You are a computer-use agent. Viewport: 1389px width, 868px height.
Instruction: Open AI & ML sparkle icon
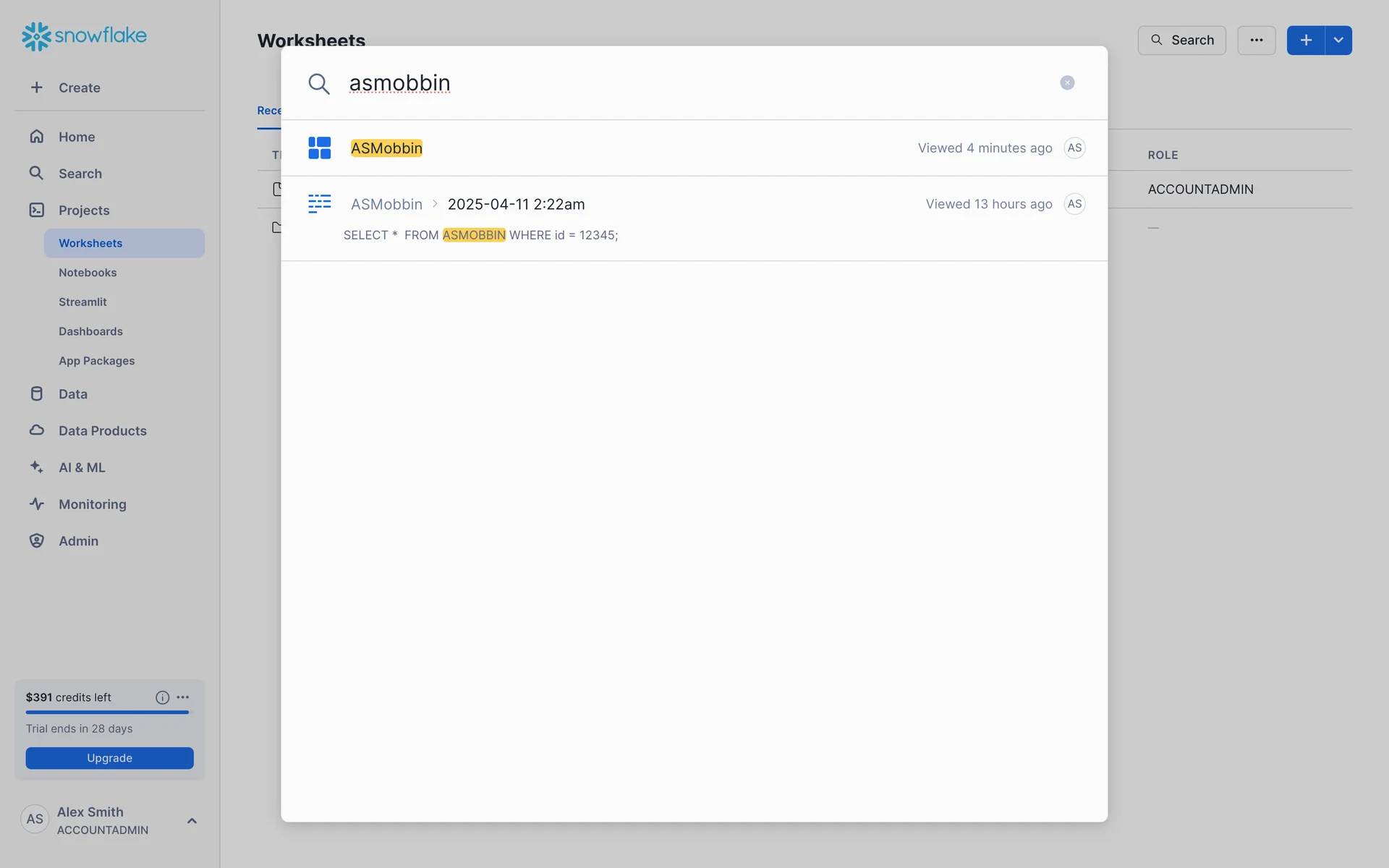click(37, 467)
